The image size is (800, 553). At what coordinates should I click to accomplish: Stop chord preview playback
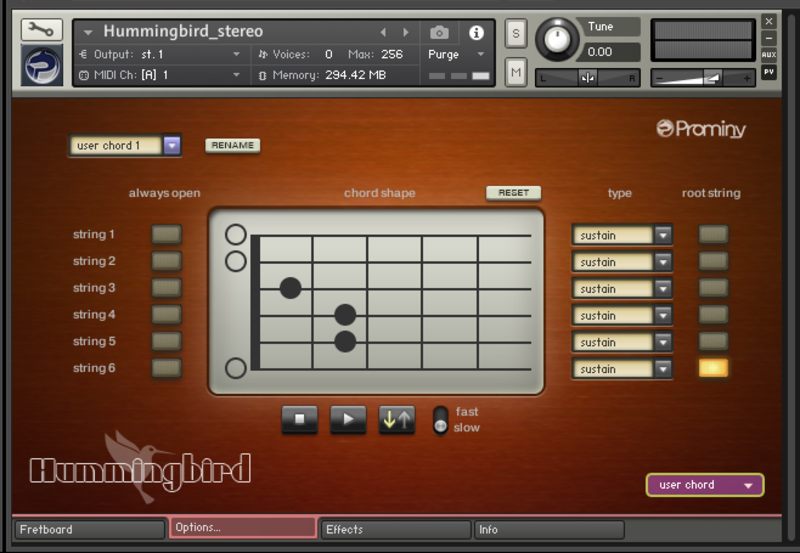click(299, 419)
